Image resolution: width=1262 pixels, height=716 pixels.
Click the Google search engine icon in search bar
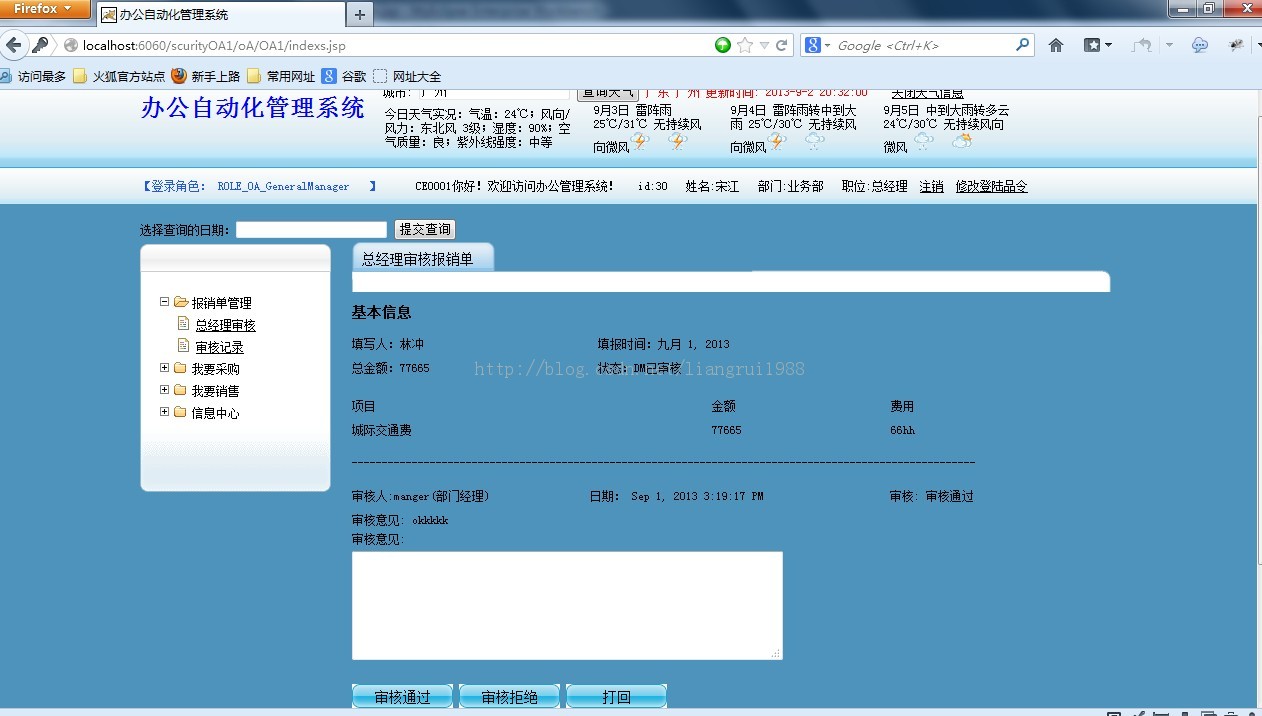click(x=812, y=45)
